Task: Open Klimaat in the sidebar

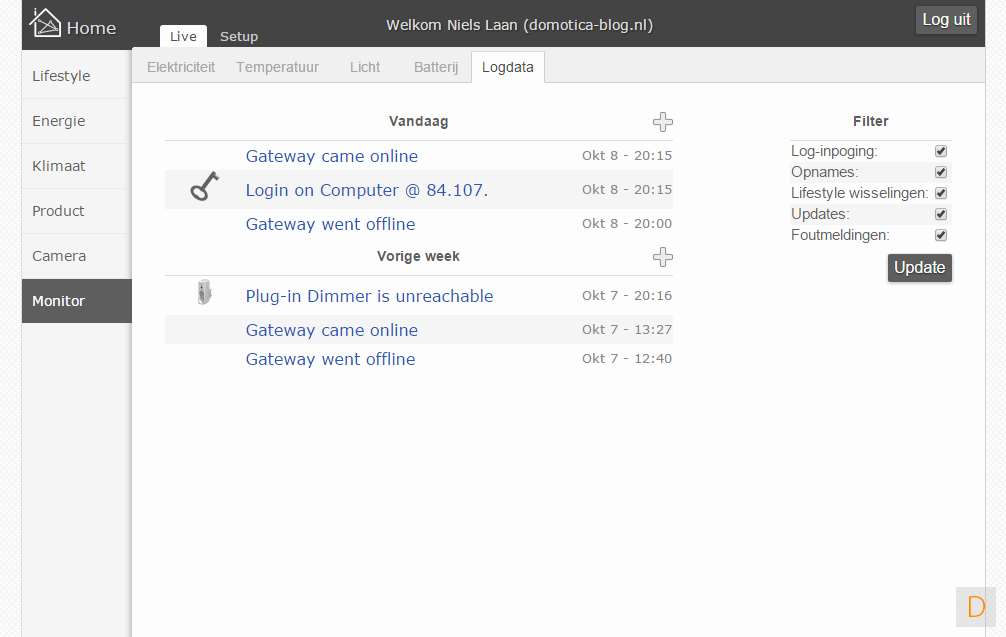Action: click(x=77, y=166)
